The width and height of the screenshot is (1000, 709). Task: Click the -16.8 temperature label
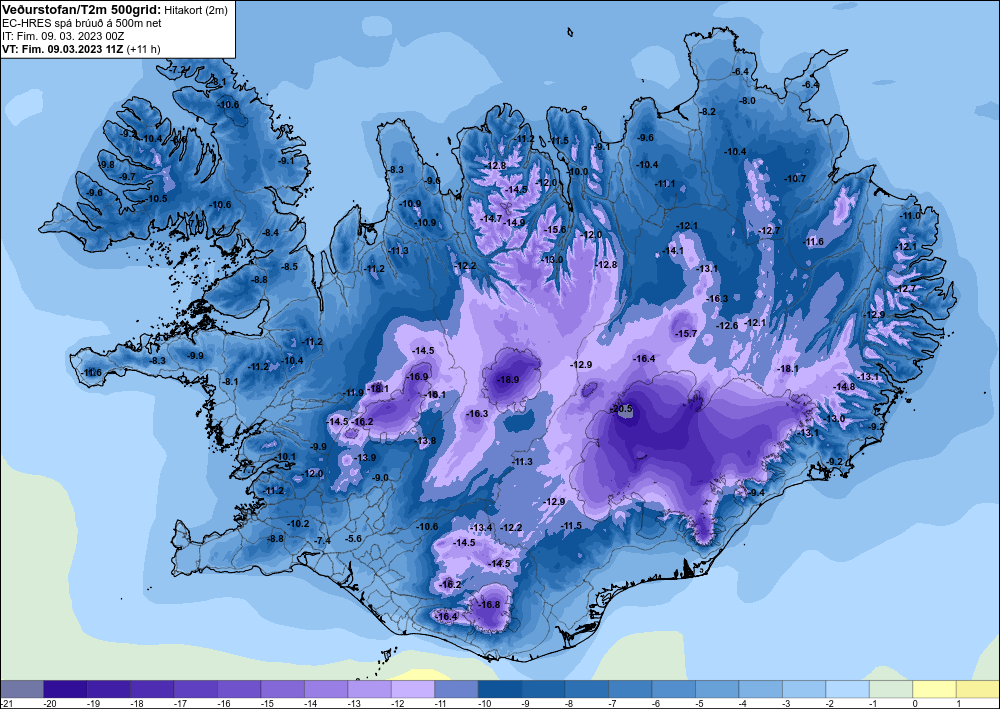pyautogui.click(x=490, y=604)
